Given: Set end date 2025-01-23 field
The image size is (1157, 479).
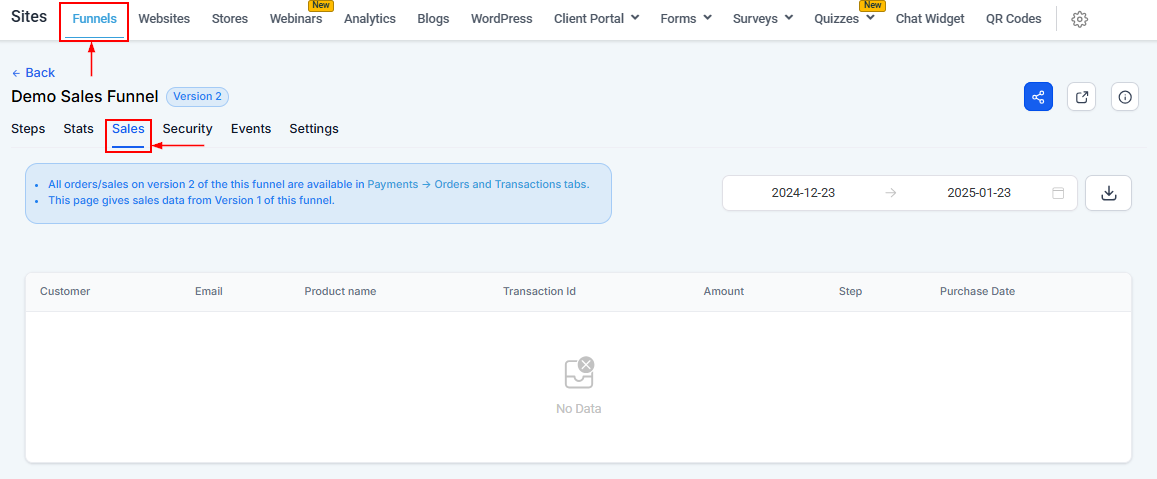Looking at the screenshot, I should point(979,193).
